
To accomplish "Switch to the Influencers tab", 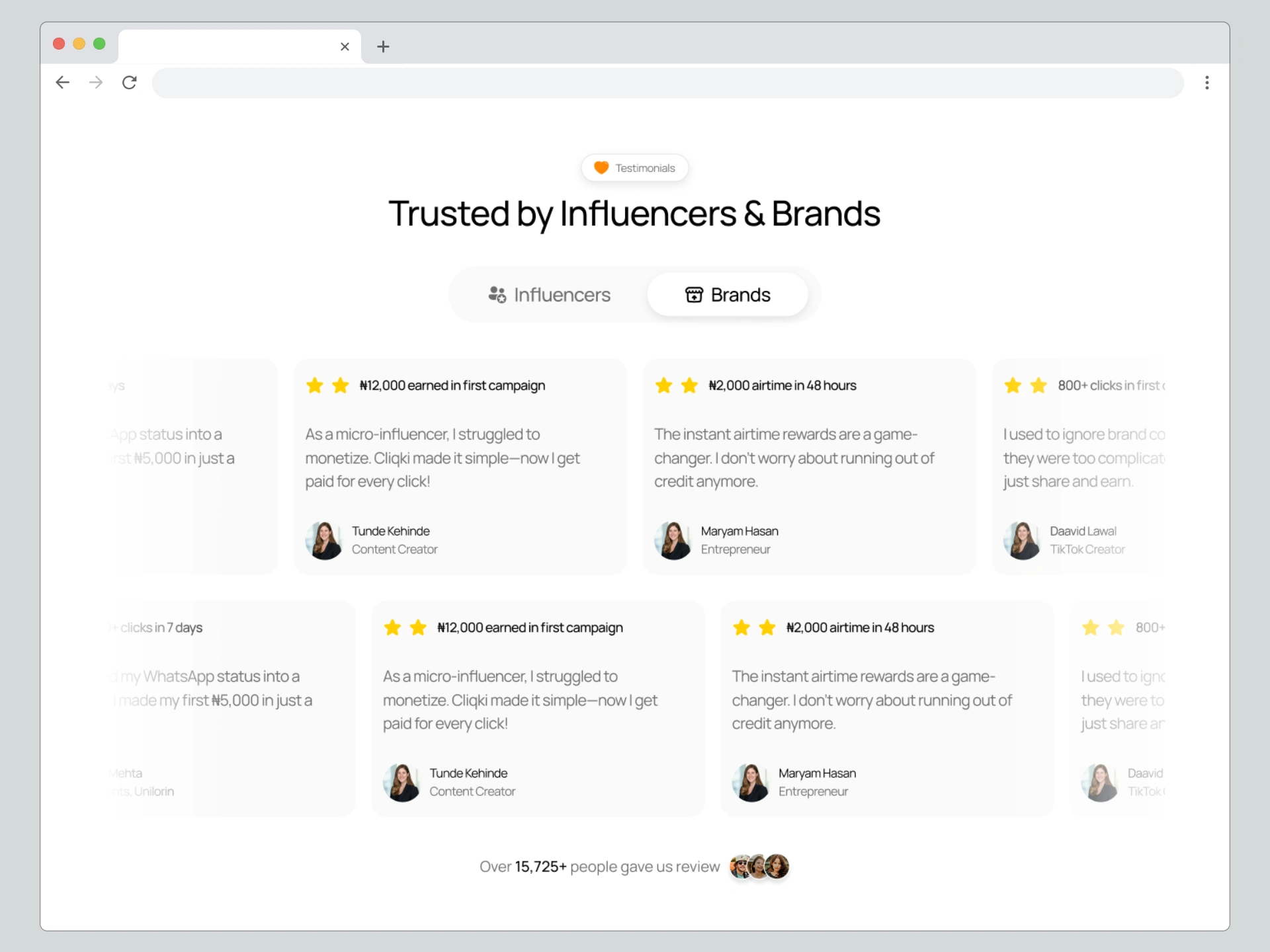I will point(549,294).
